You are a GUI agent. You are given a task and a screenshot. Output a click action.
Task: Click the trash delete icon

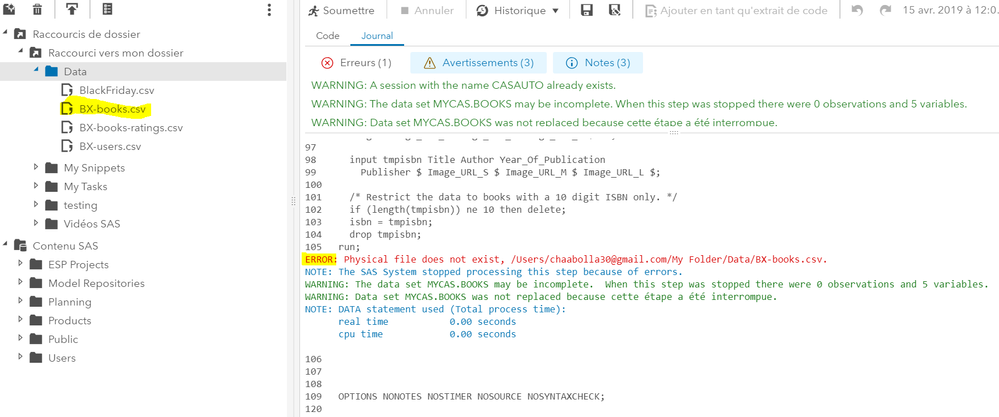(38, 10)
